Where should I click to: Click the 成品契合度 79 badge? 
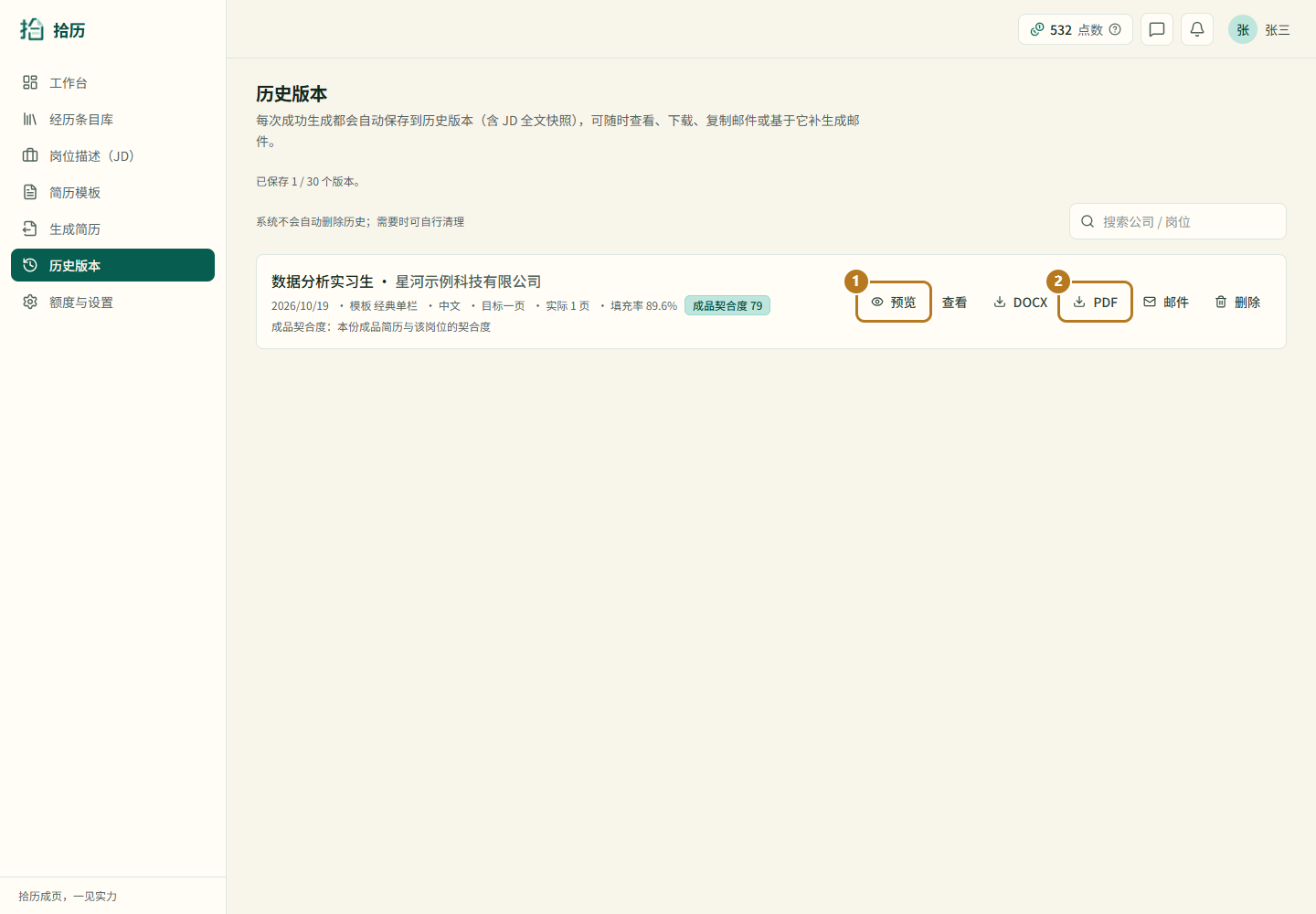coord(727,305)
